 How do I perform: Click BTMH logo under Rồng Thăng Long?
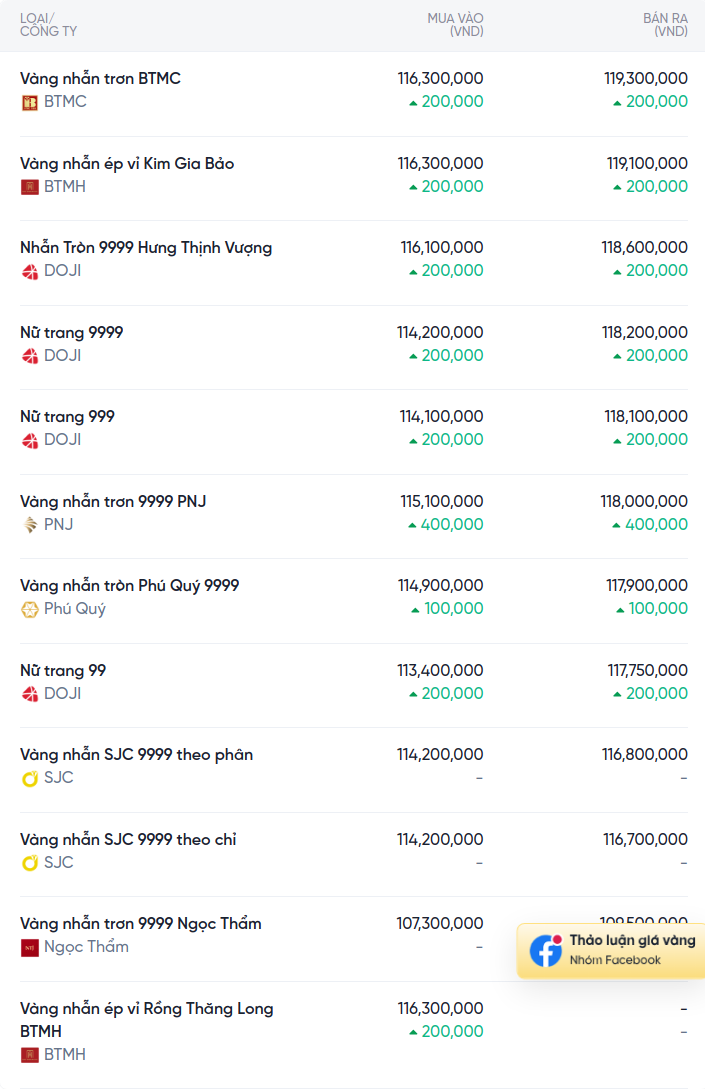point(30,1055)
